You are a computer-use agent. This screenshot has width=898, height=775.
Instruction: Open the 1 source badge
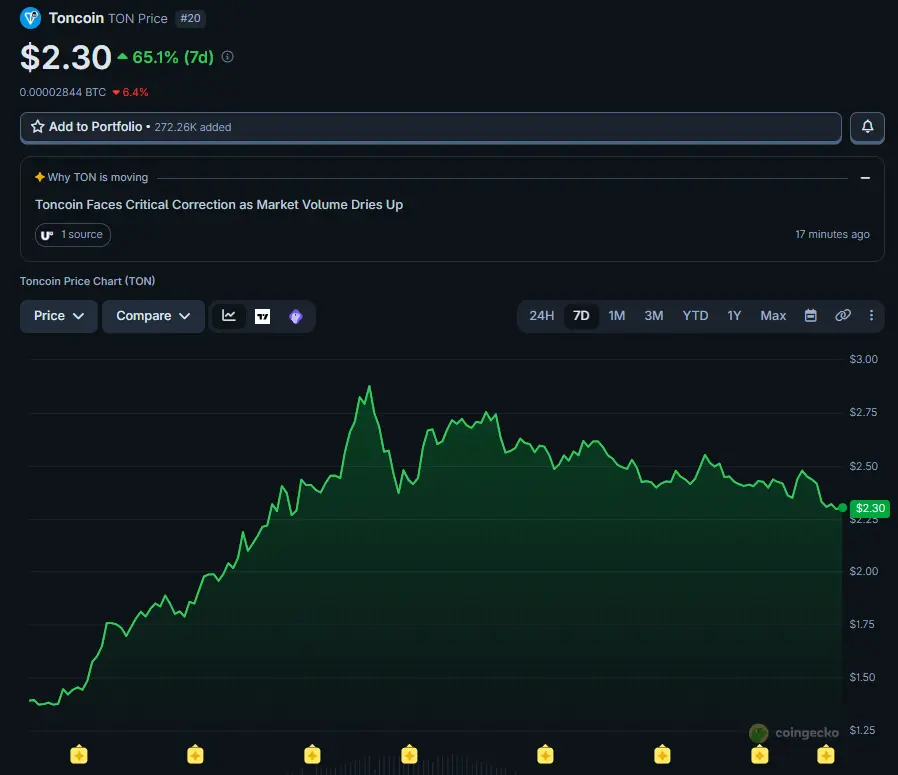tap(73, 235)
